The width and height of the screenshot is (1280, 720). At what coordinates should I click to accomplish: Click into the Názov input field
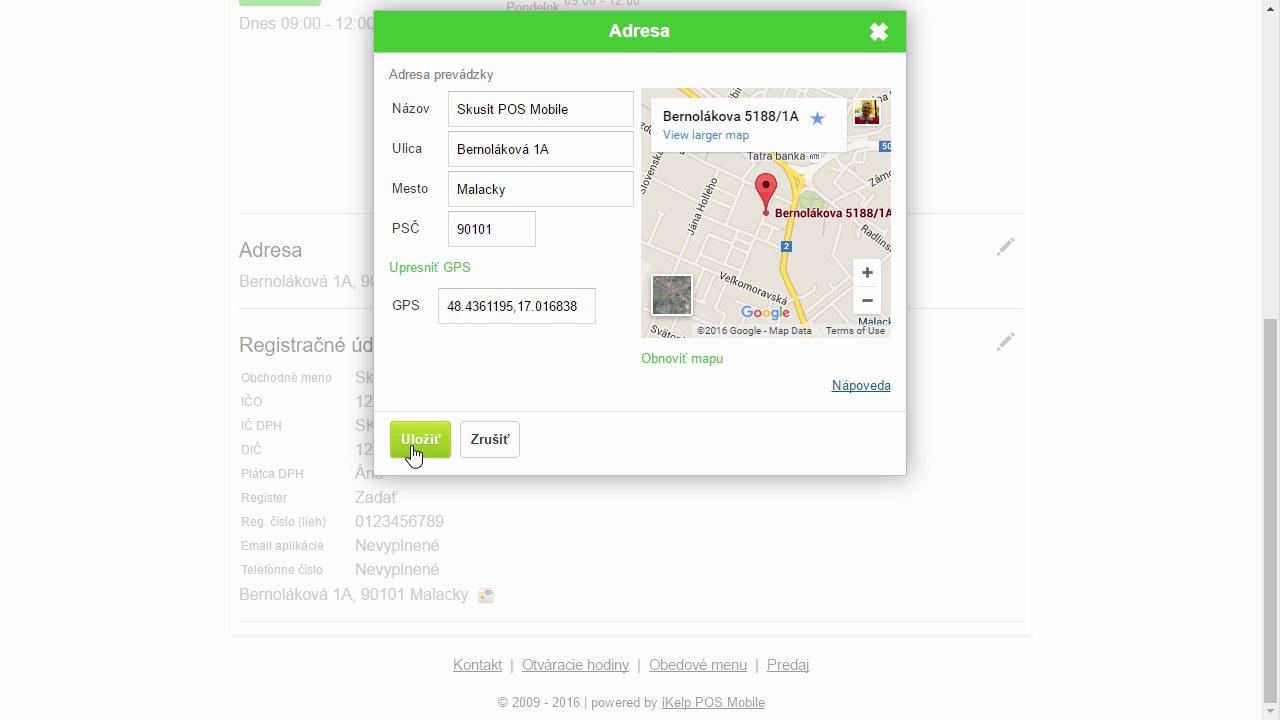point(541,109)
